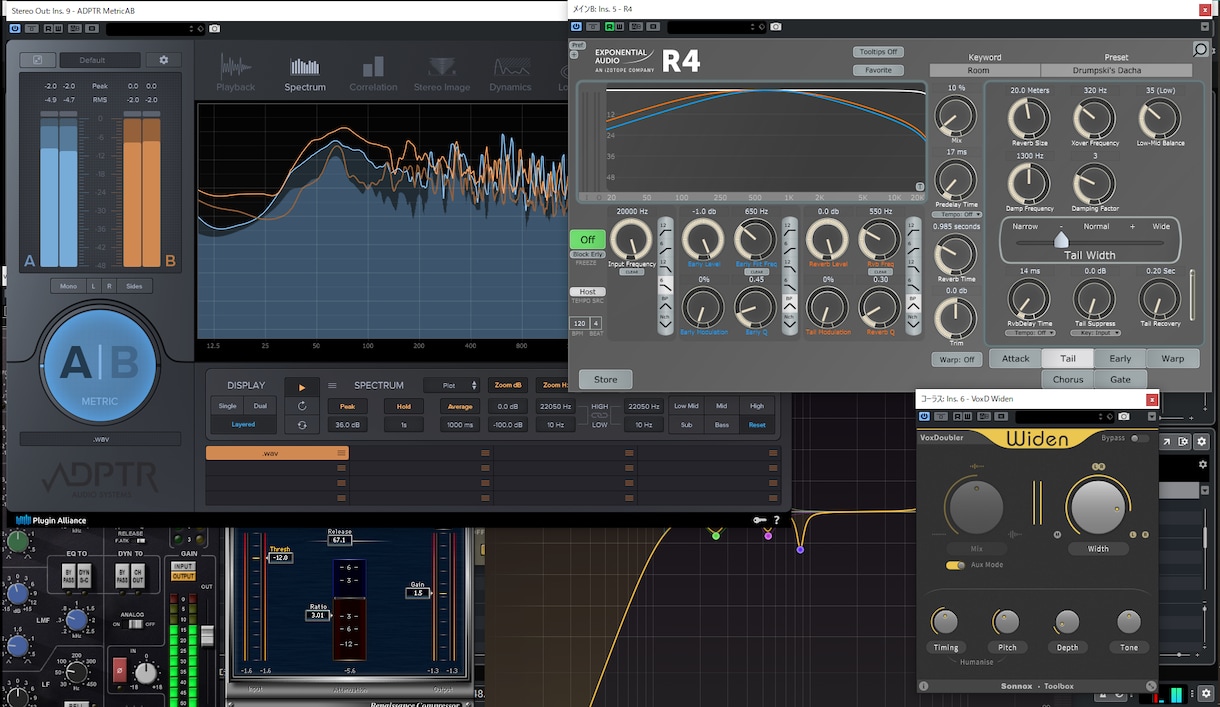Viewport: 1220px width, 707px height.
Task: Open the Drumpski's Dacha preset dropdown
Action: pyautogui.click(x=1116, y=71)
